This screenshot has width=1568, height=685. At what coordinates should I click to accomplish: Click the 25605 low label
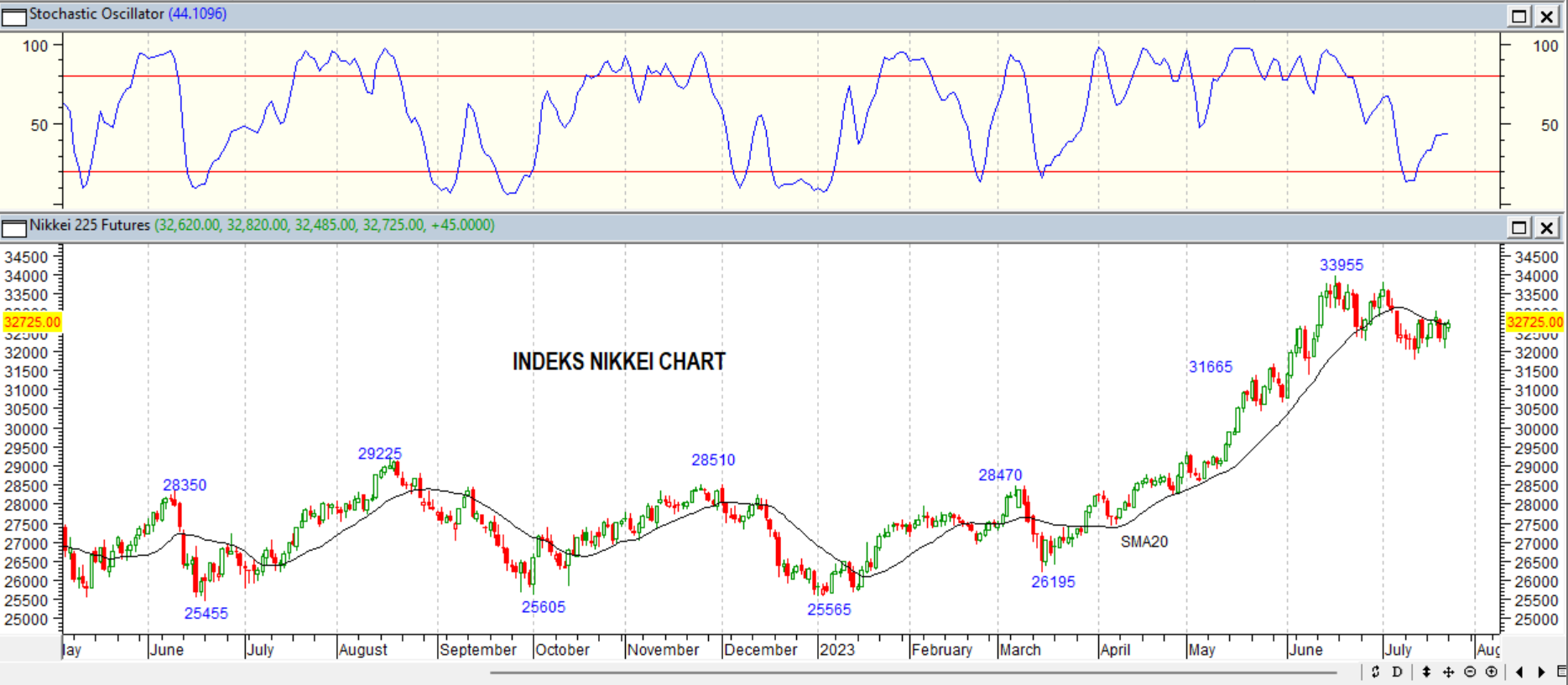pyautogui.click(x=544, y=606)
